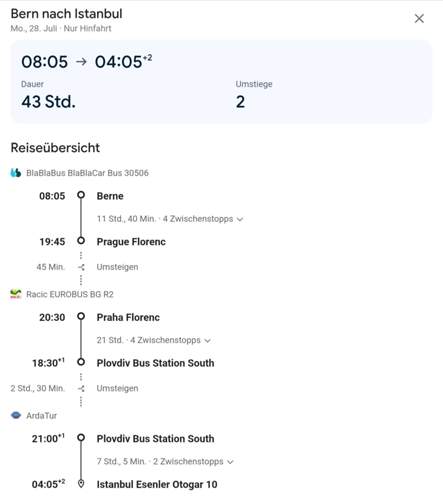Click the Prague Florenc arrival stop marker circle

click(81, 240)
